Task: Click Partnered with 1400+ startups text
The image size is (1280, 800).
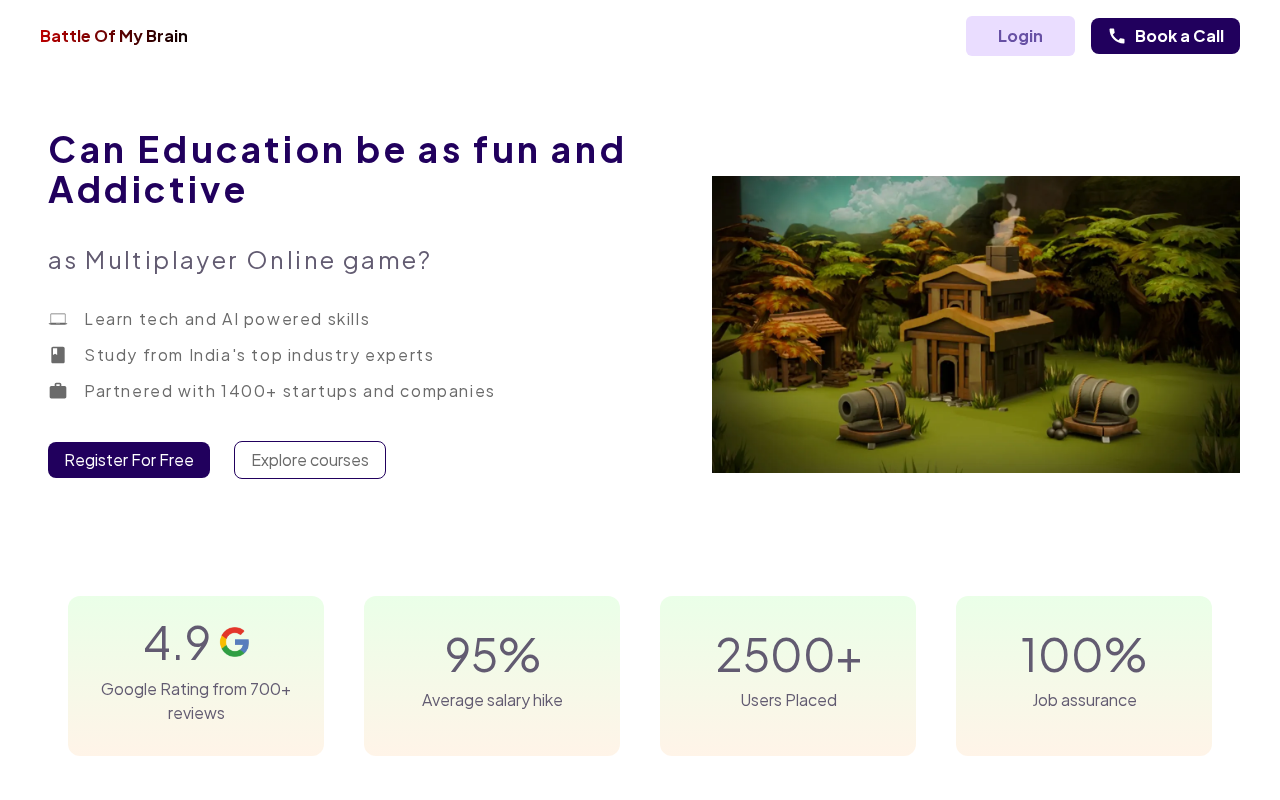Action: tap(289, 391)
